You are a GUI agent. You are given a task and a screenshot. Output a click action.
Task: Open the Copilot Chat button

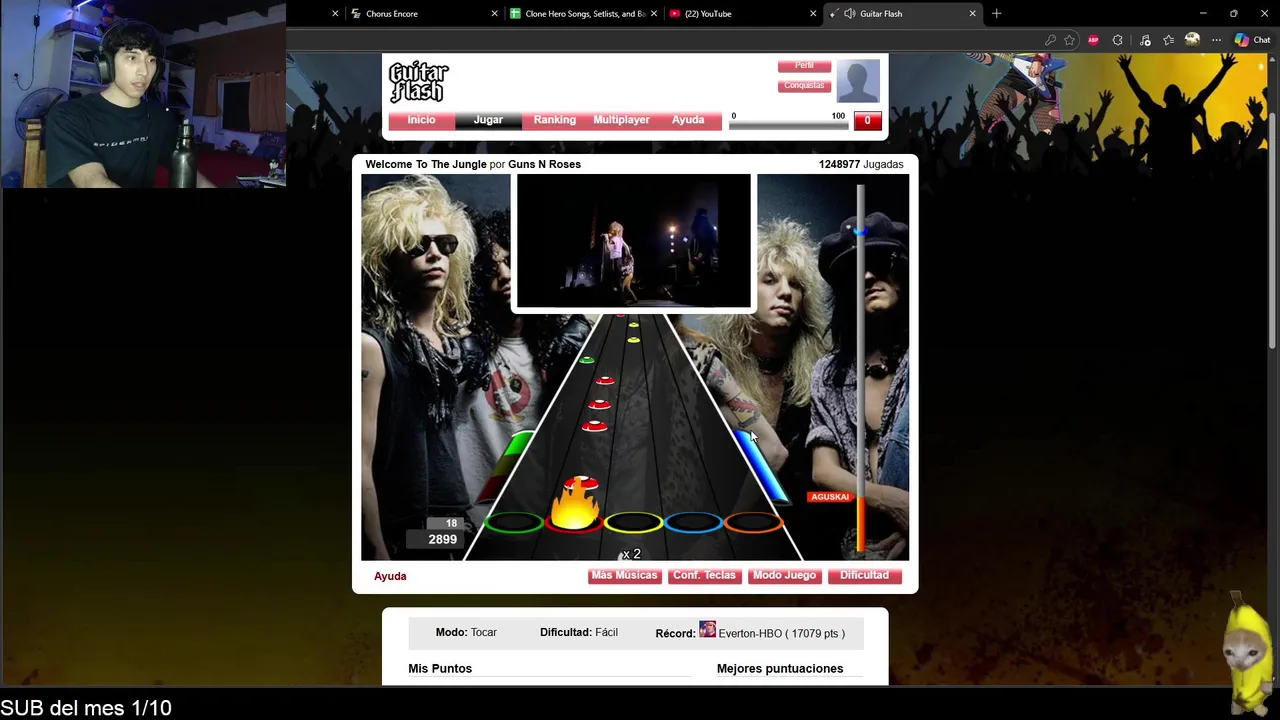click(x=1252, y=40)
